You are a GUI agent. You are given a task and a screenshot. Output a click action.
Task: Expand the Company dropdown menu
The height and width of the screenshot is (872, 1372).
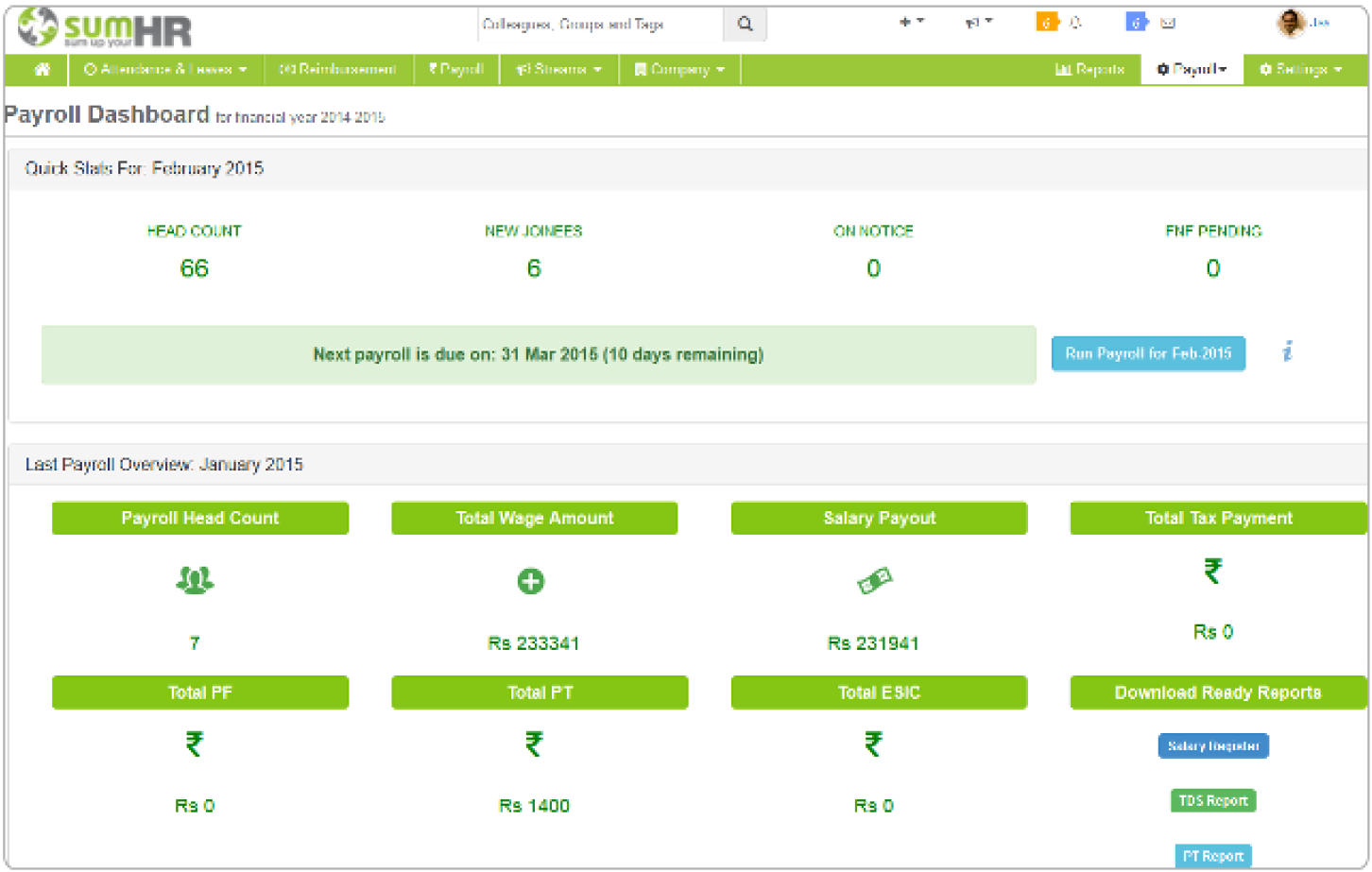[679, 69]
